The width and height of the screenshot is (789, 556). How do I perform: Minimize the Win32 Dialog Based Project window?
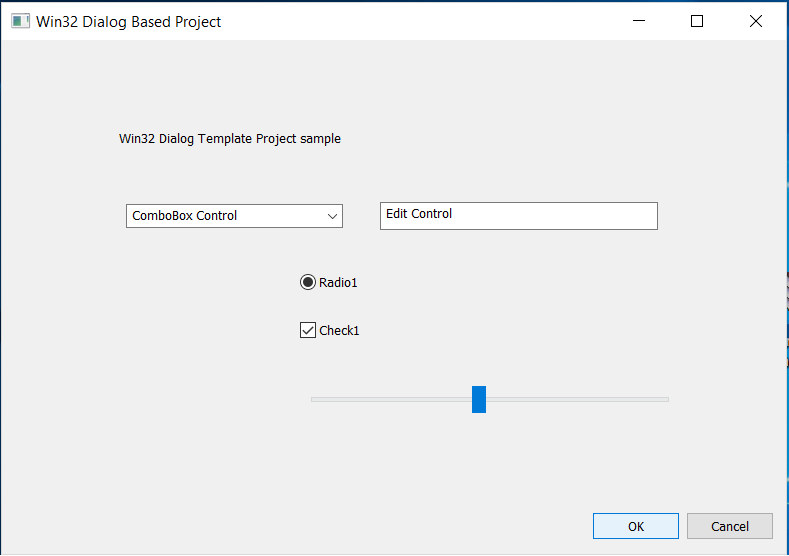639,21
